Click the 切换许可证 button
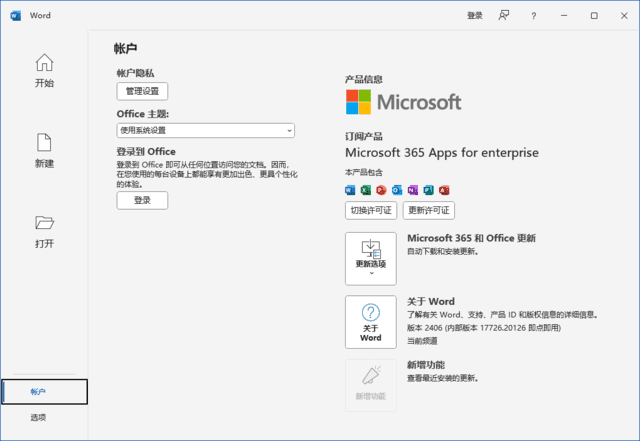Screen dimensions: 640x441 point(370,210)
